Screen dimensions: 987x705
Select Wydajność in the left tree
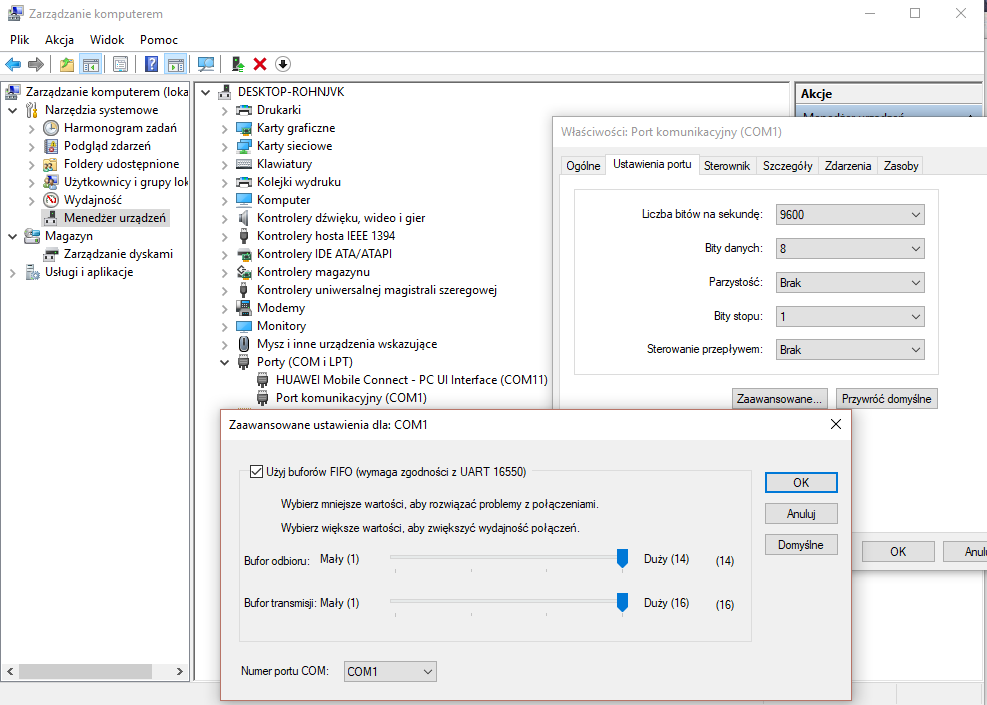click(x=93, y=200)
